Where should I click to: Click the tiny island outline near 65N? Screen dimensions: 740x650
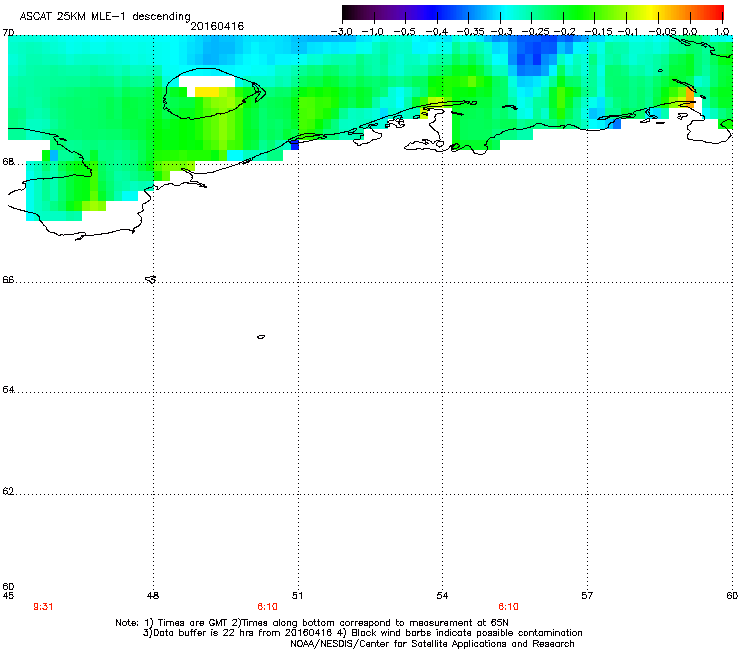point(261,337)
